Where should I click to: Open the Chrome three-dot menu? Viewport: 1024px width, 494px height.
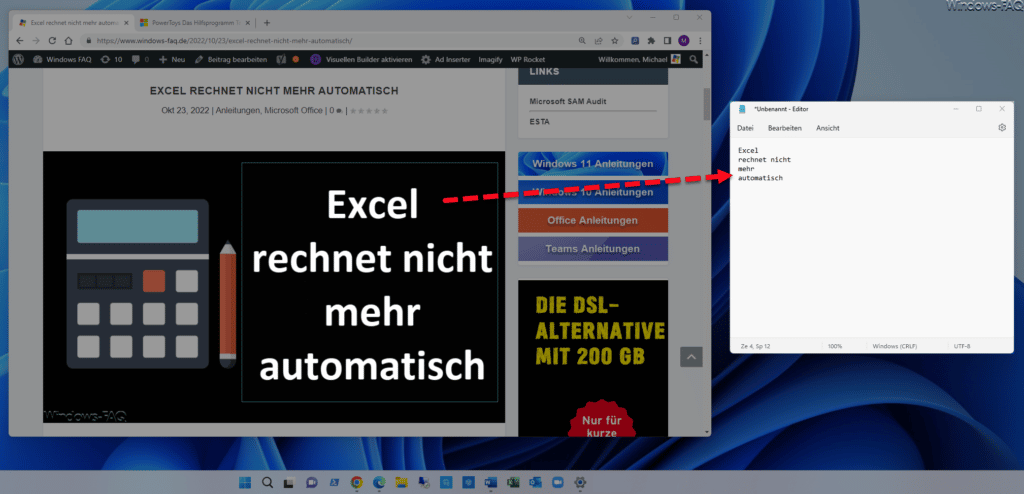tap(700, 41)
